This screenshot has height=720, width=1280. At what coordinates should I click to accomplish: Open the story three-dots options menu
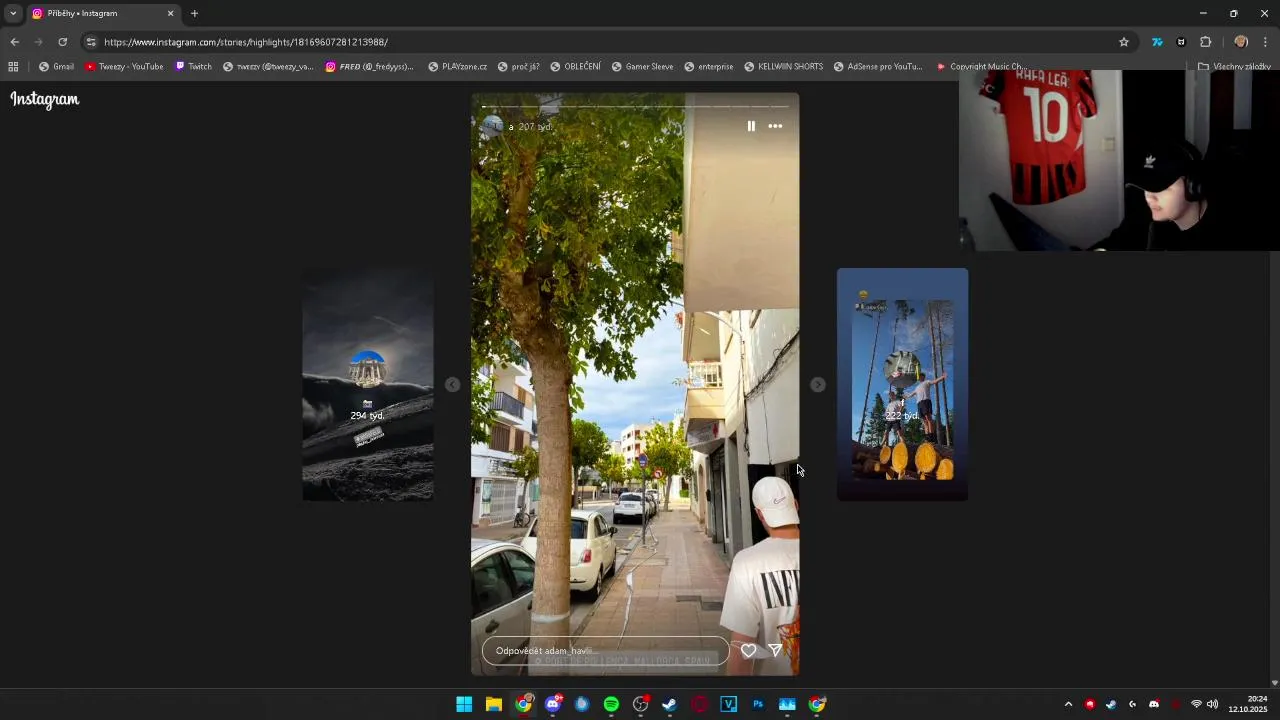[x=775, y=126]
